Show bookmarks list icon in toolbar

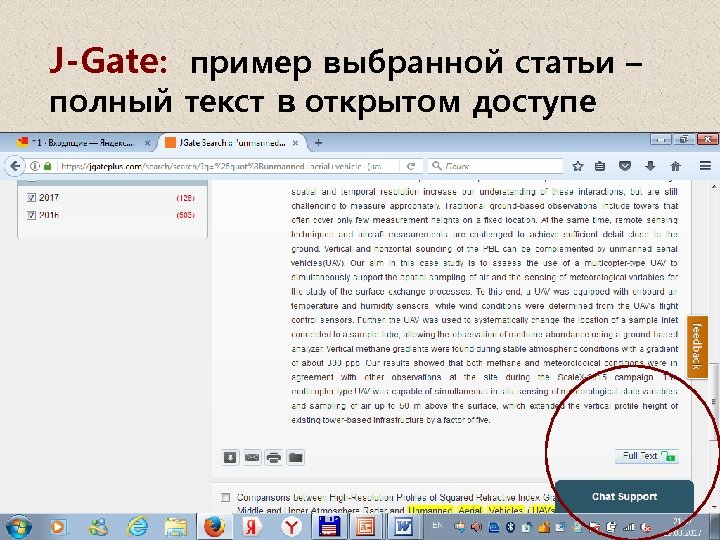(600, 166)
